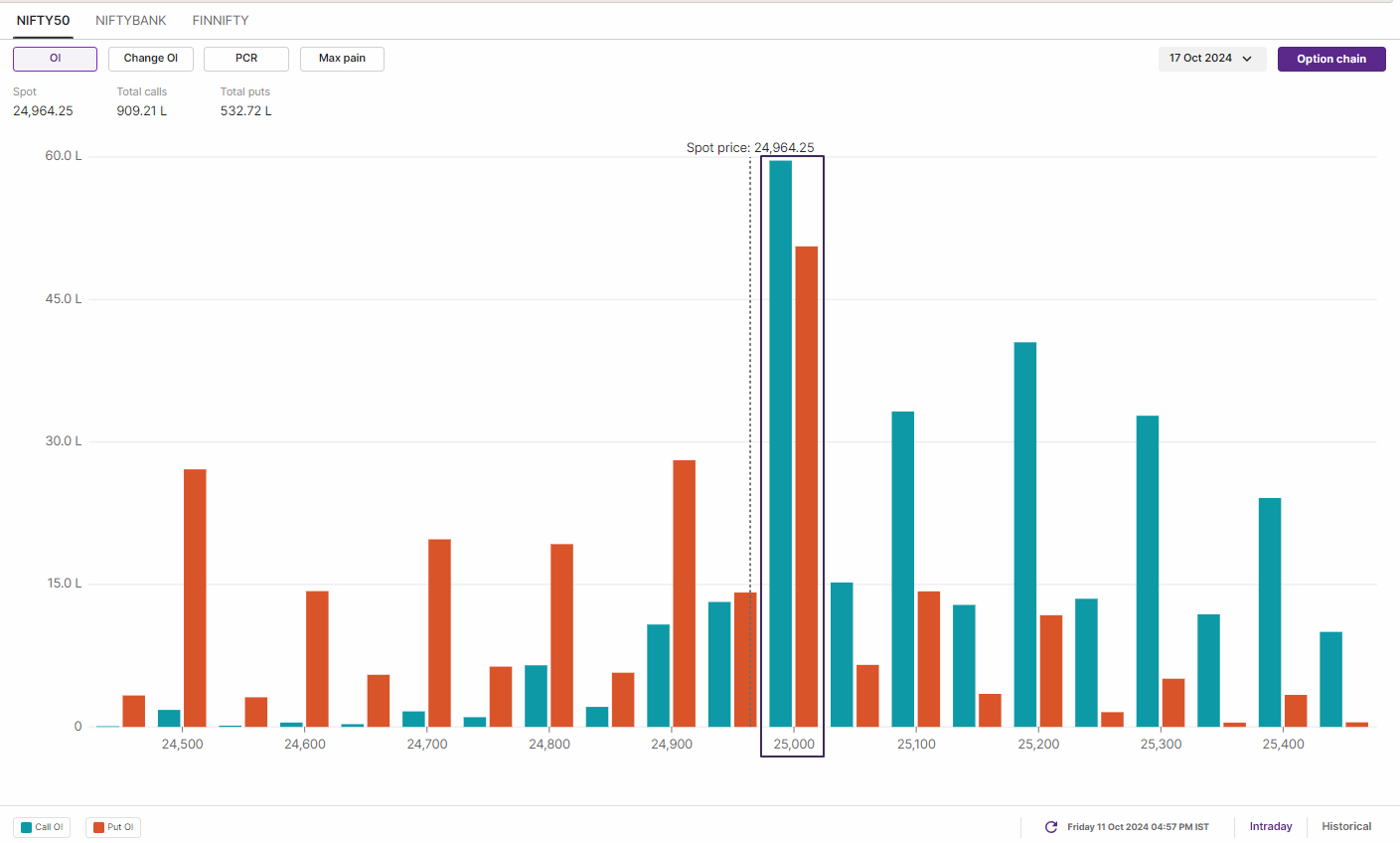Switch to Intraday mode
This screenshot has width=1400, height=843.
coord(1271,826)
